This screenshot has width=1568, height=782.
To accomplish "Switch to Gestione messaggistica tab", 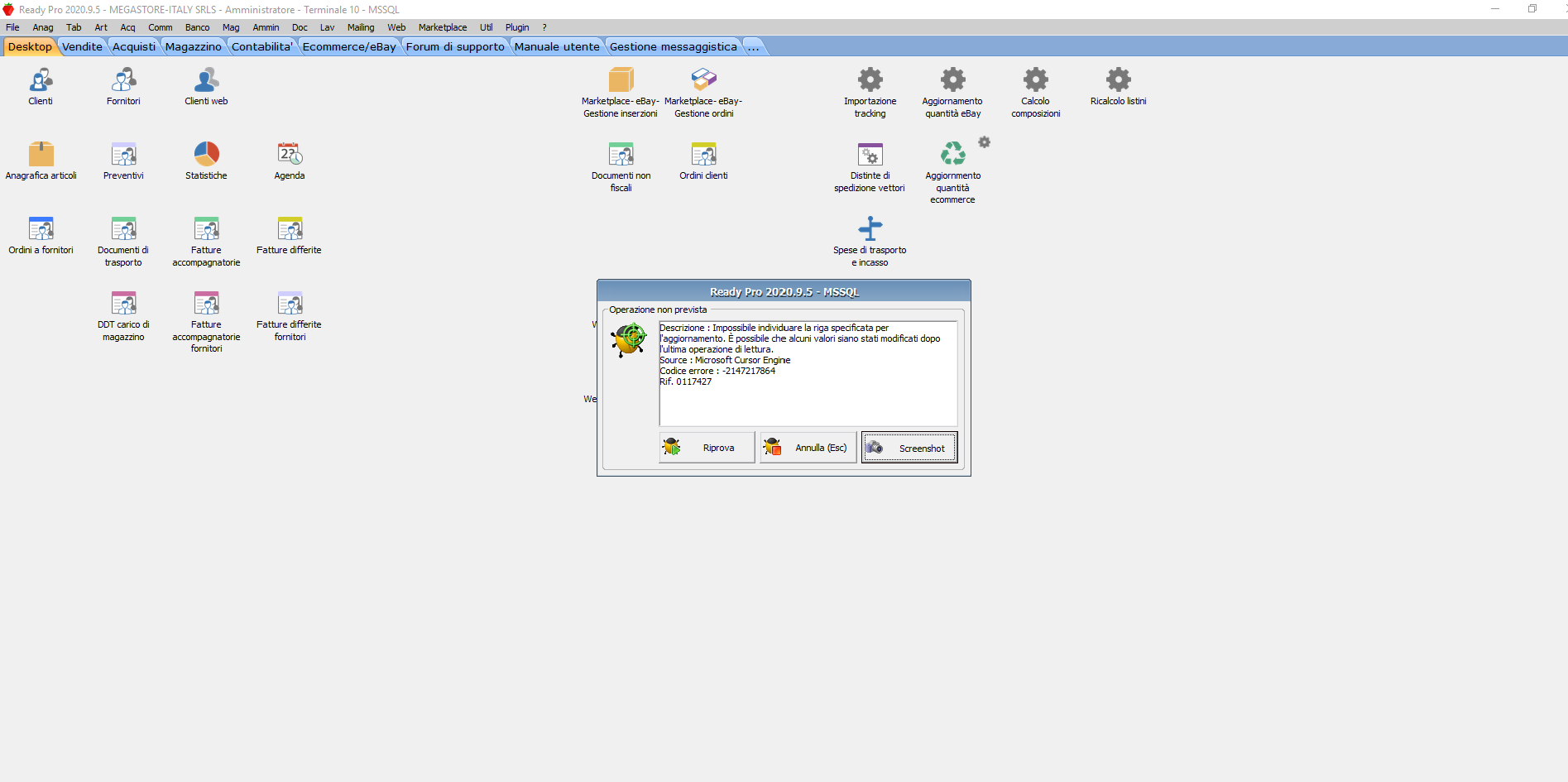I will [x=674, y=46].
